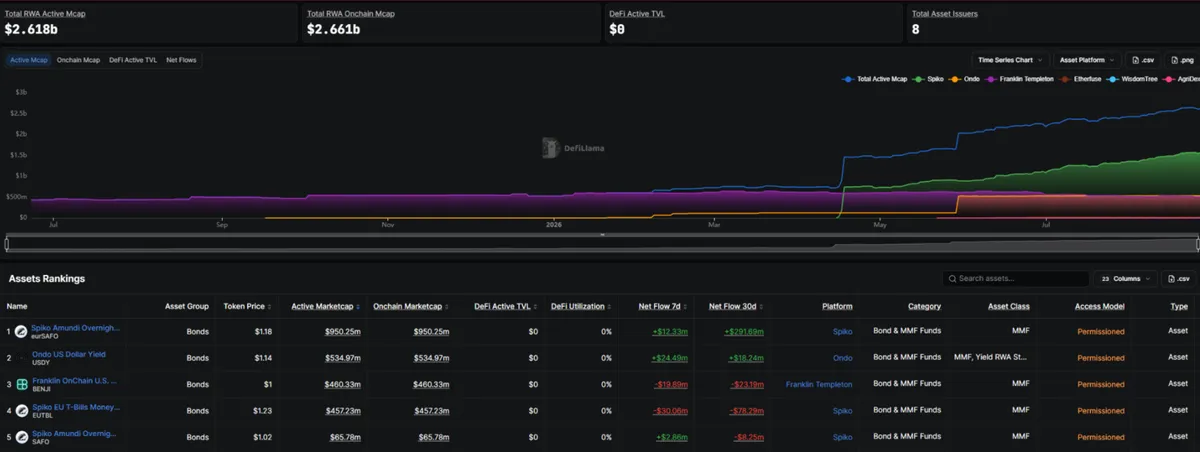Click the MMF, Yield RWA St... asset class cell

pos(992,358)
